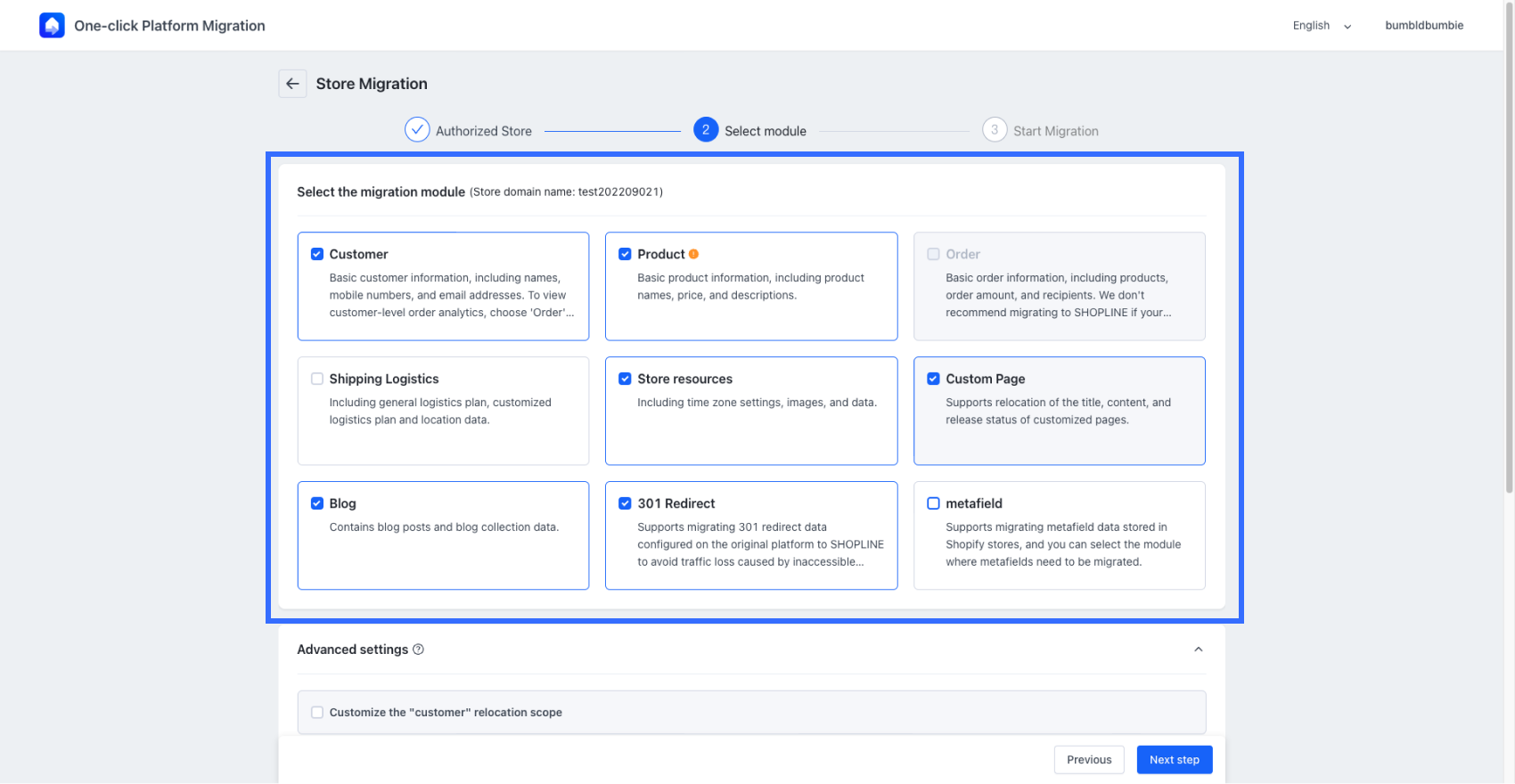Image resolution: width=1515 pixels, height=784 pixels.
Task: Click the orange info dot beside Product
Action: click(x=693, y=254)
